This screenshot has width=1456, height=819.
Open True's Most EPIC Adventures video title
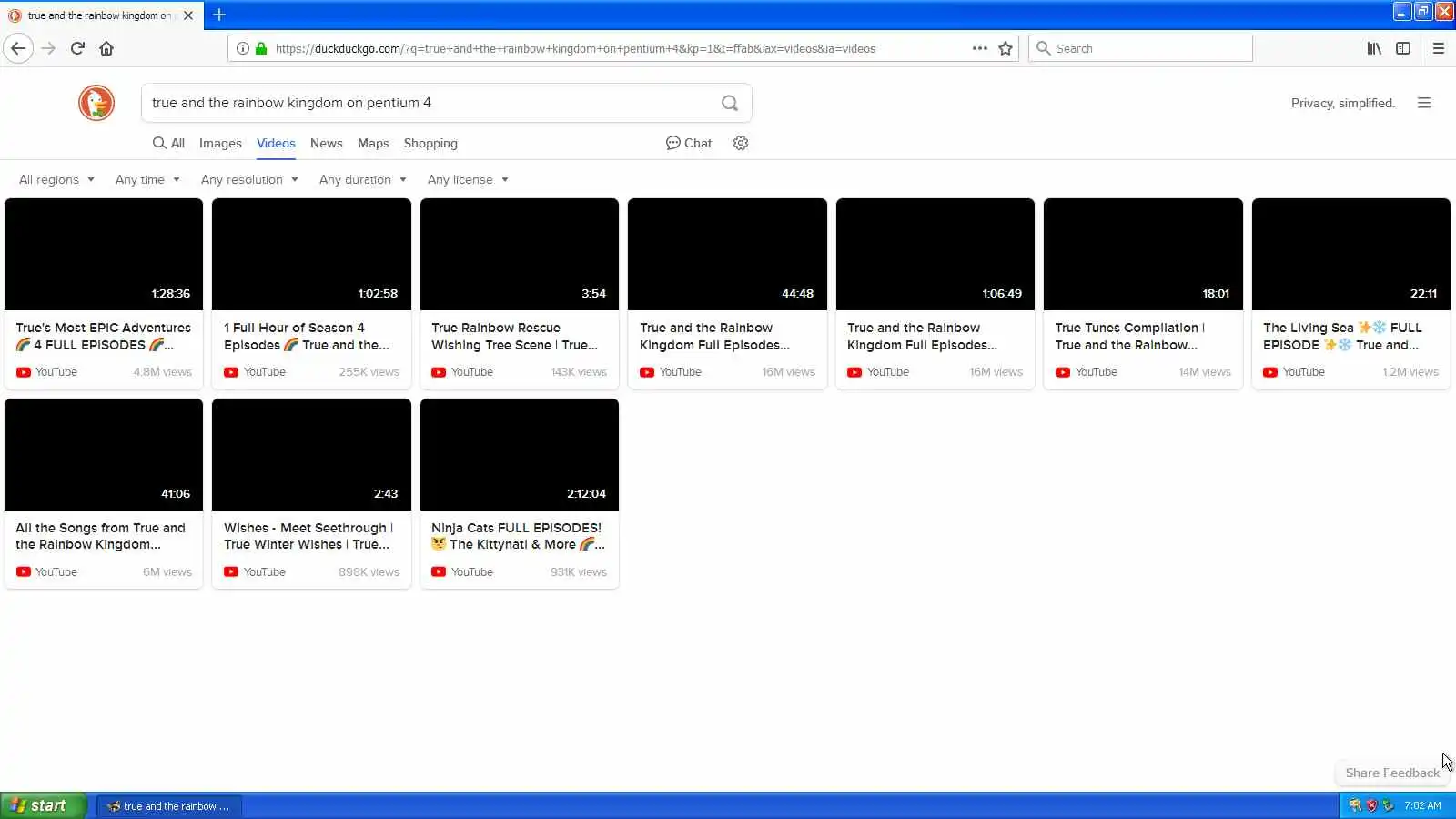104,336
